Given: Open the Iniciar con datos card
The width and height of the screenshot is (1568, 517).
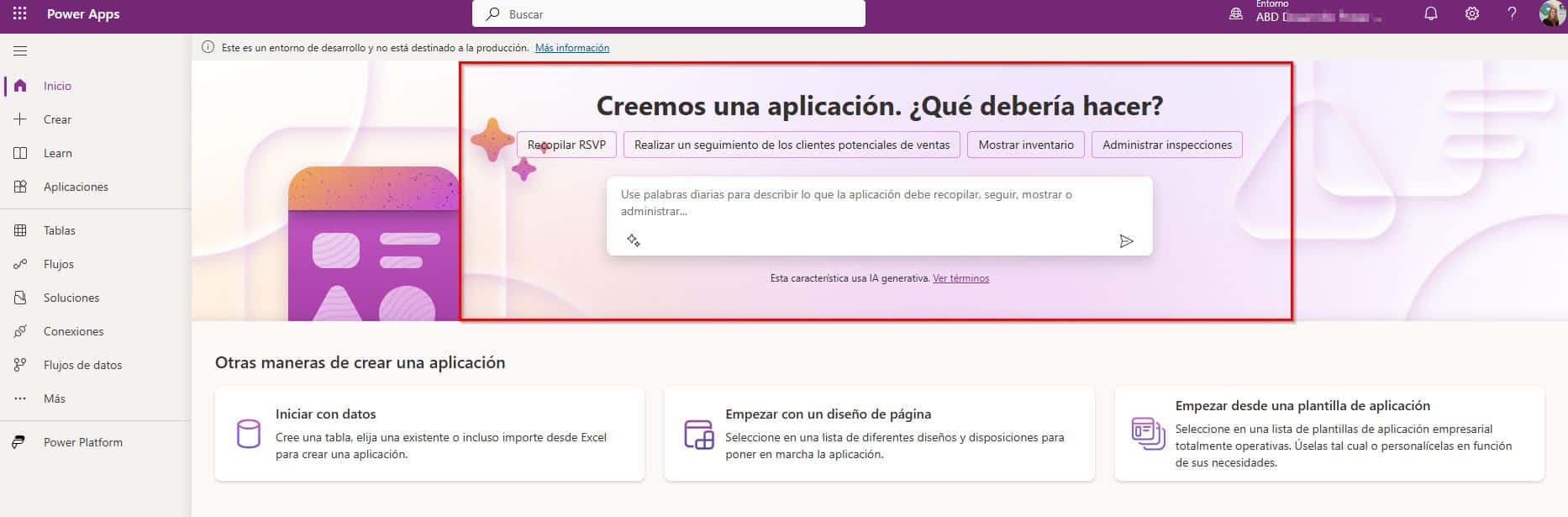Looking at the screenshot, I should click(x=429, y=434).
